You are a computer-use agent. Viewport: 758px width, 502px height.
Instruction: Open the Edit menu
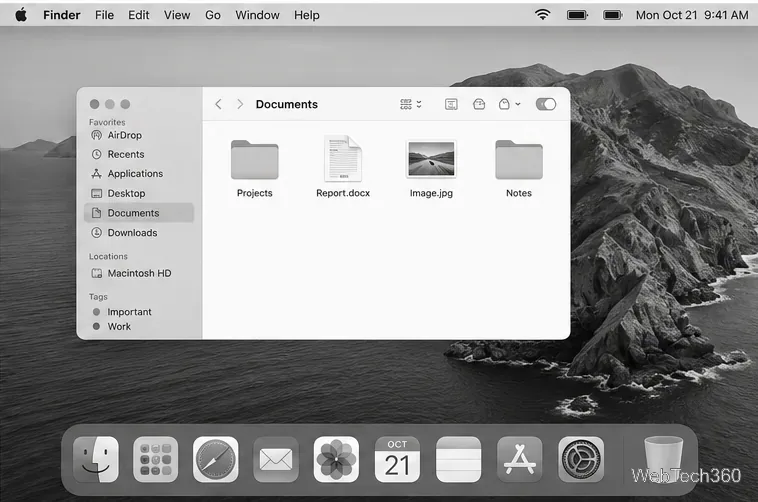139,15
